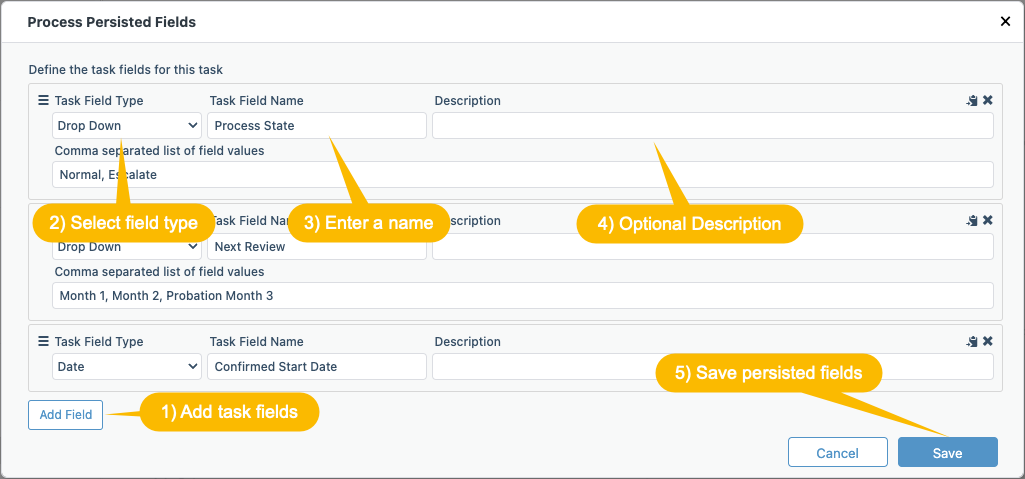Screen dimensions: 1025x479
Task: Save the persisted fields
Action: pos(947,452)
